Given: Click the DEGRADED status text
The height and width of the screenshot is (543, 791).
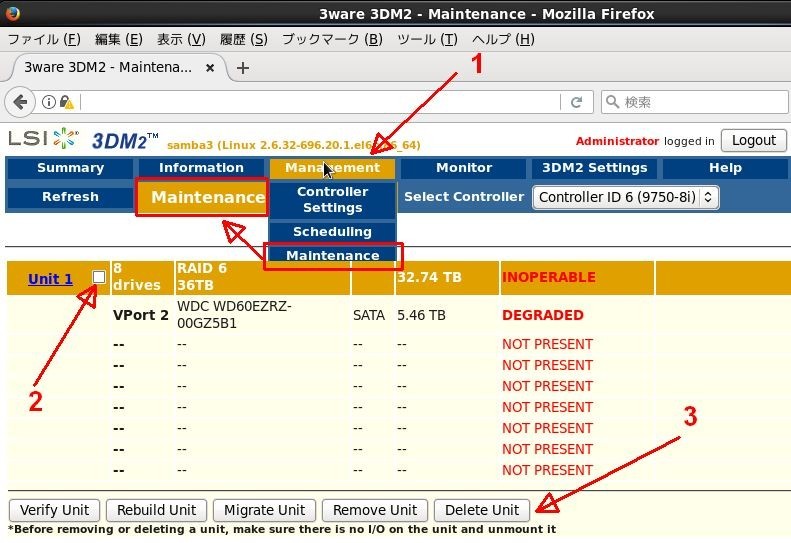Looking at the screenshot, I should [x=543, y=315].
